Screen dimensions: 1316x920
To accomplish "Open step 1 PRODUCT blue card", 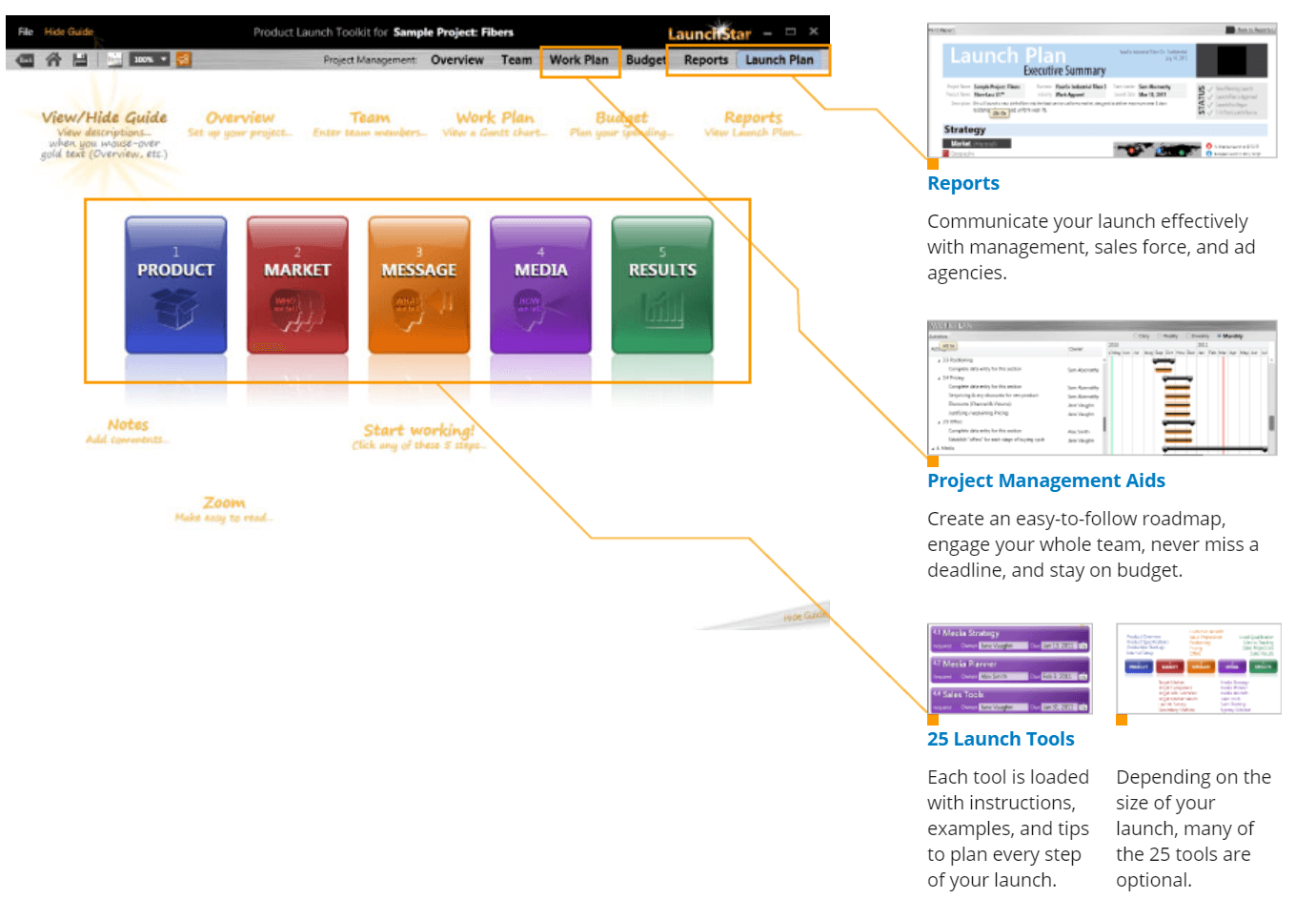I will click(x=176, y=285).
